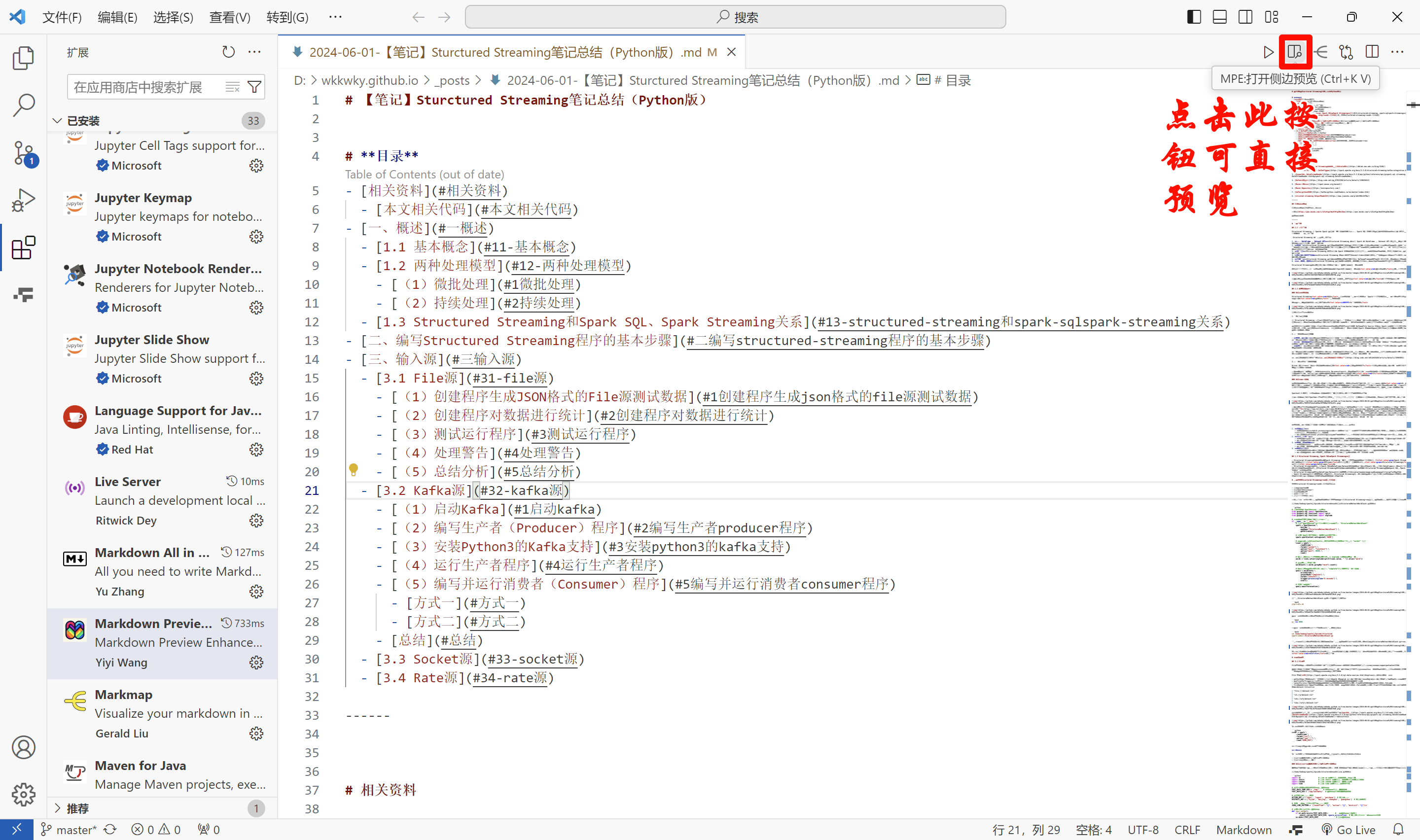
Task: Open Customize Layout button
Action: point(1271,17)
